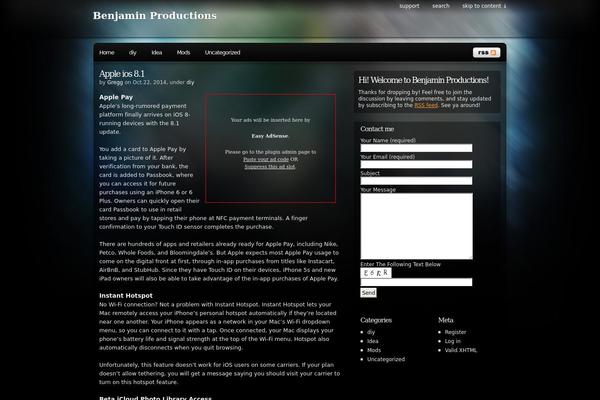The image size is (600, 400).
Task: Open the Uncategorized category in sidebar
Action: click(386, 359)
